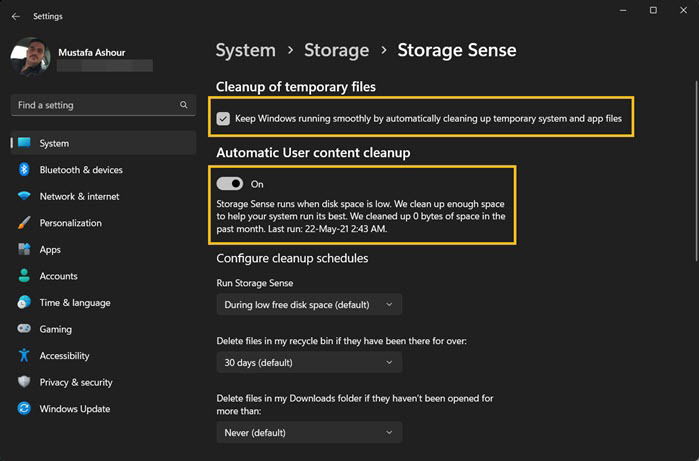Open Time & language globe icon

pos(24,302)
